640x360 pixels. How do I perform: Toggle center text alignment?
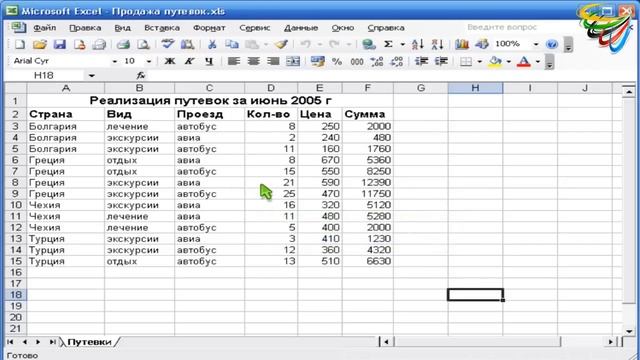tap(253, 62)
